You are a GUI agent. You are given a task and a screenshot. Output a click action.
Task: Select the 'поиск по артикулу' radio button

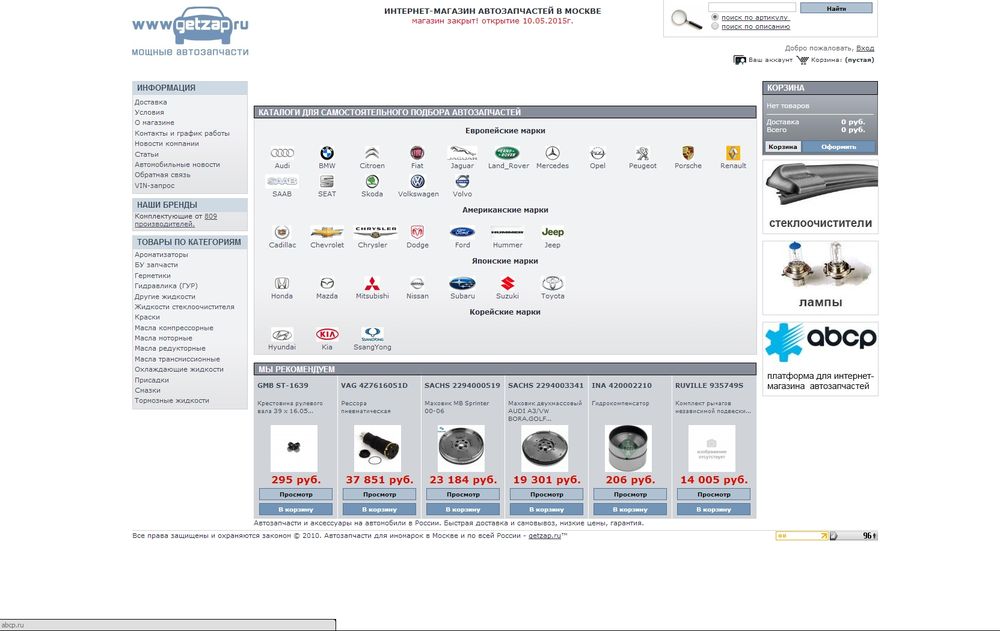click(x=715, y=17)
